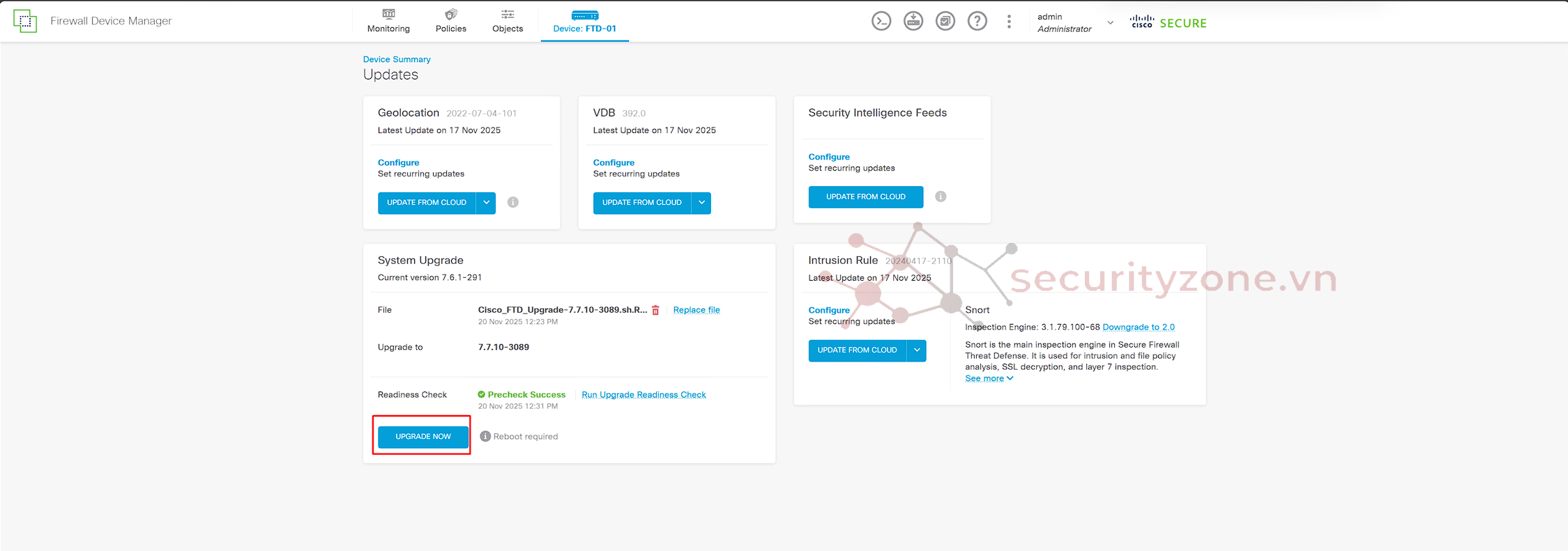Click the Upgrade Now button
The width and height of the screenshot is (1568, 551).
pyautogui.click(x=423, y=437)
